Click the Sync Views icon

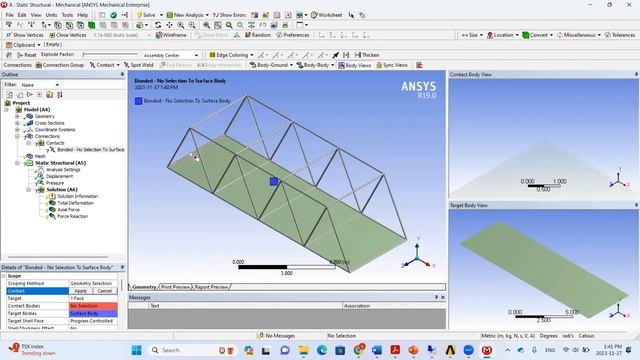point(392,65)
